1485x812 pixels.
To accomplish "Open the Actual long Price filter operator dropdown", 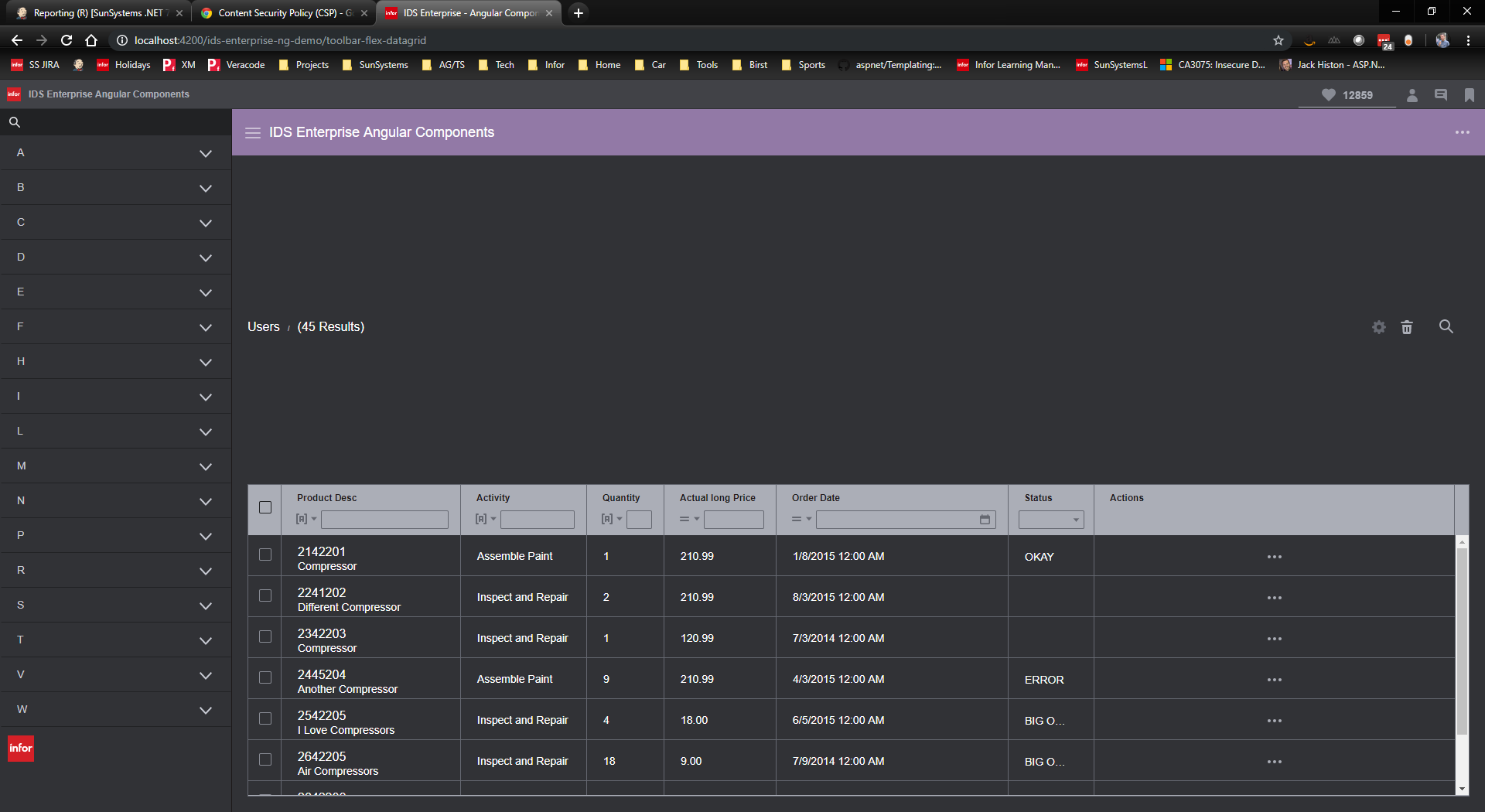I will click(x=689, y=519).
